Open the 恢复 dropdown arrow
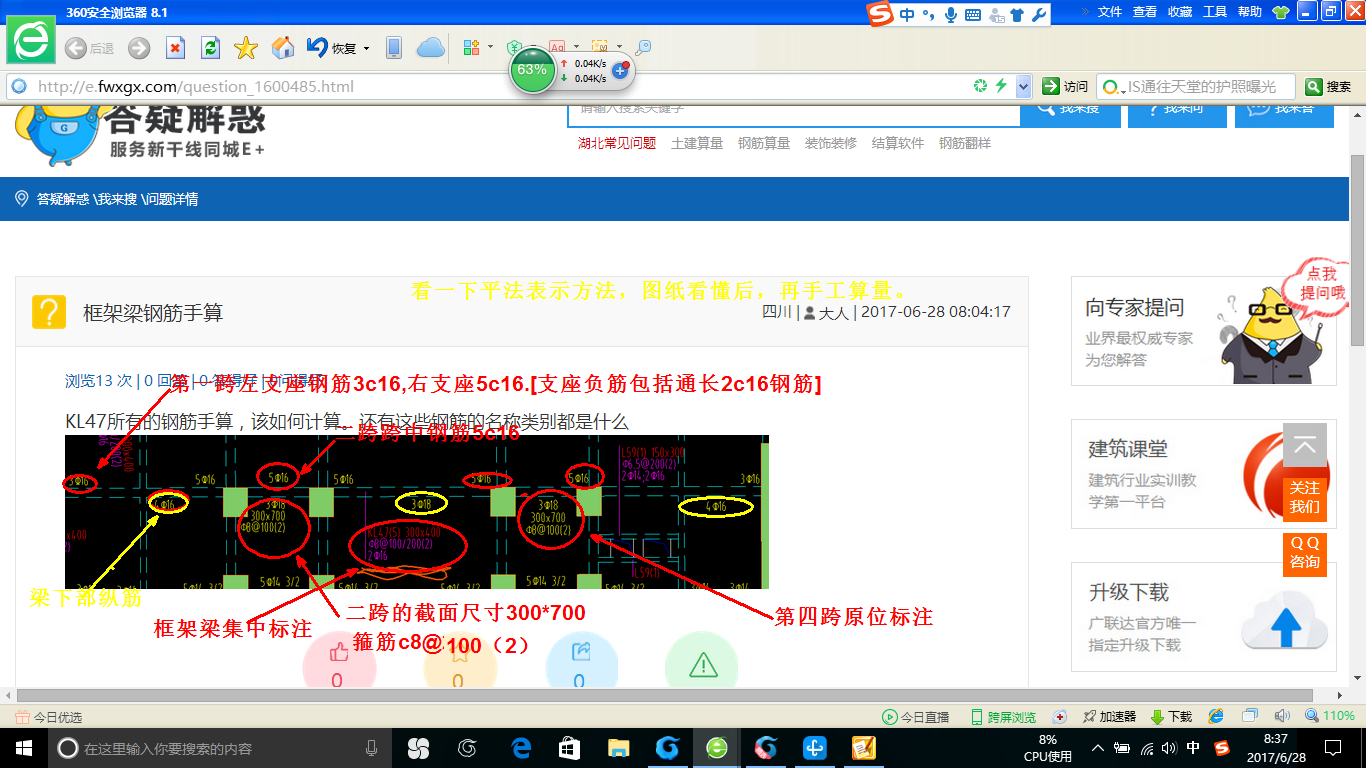Viewport: 1366px width, 768px height. [x=366, y=48]
